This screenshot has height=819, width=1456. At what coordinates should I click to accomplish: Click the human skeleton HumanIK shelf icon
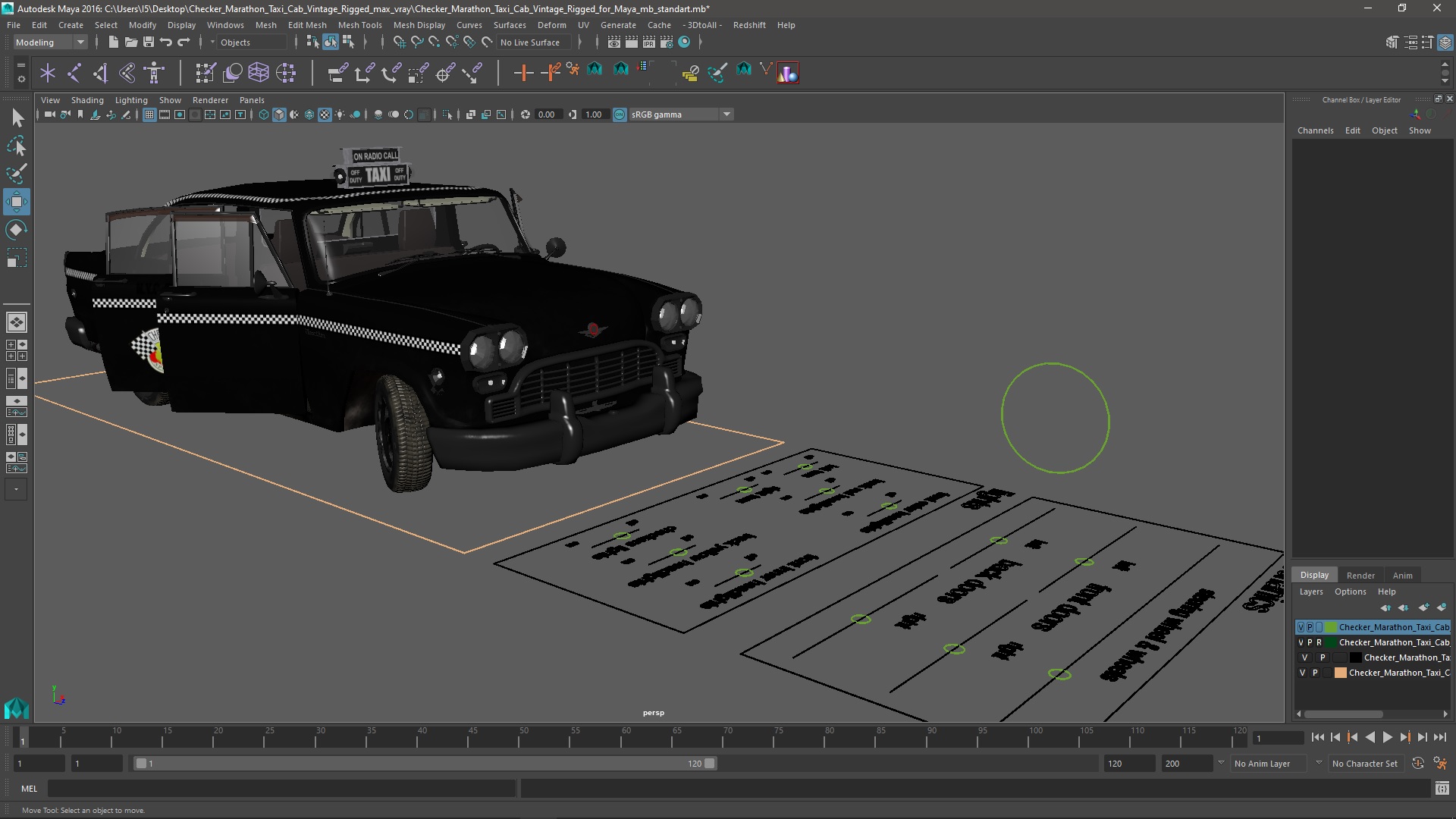tap(154, 73)
